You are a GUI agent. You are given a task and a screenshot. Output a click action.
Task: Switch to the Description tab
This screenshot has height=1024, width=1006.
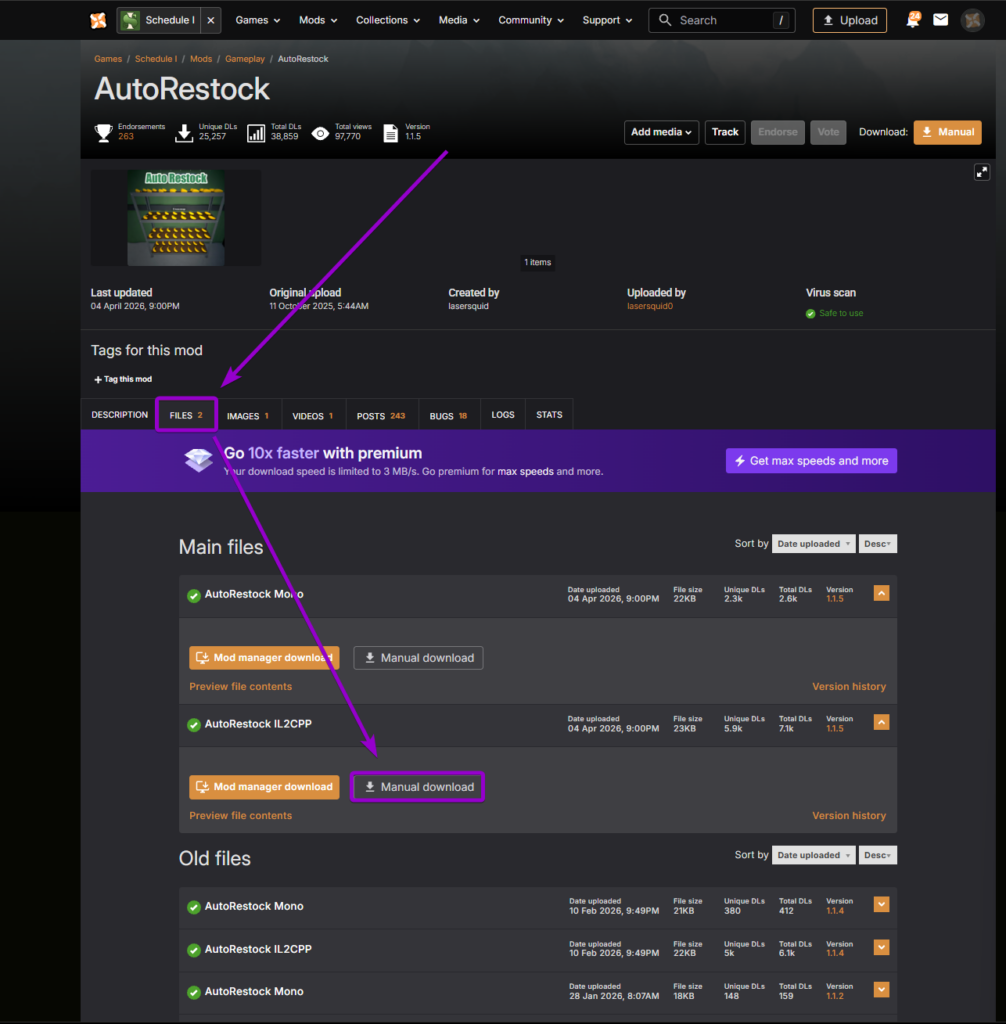point(120,415)
